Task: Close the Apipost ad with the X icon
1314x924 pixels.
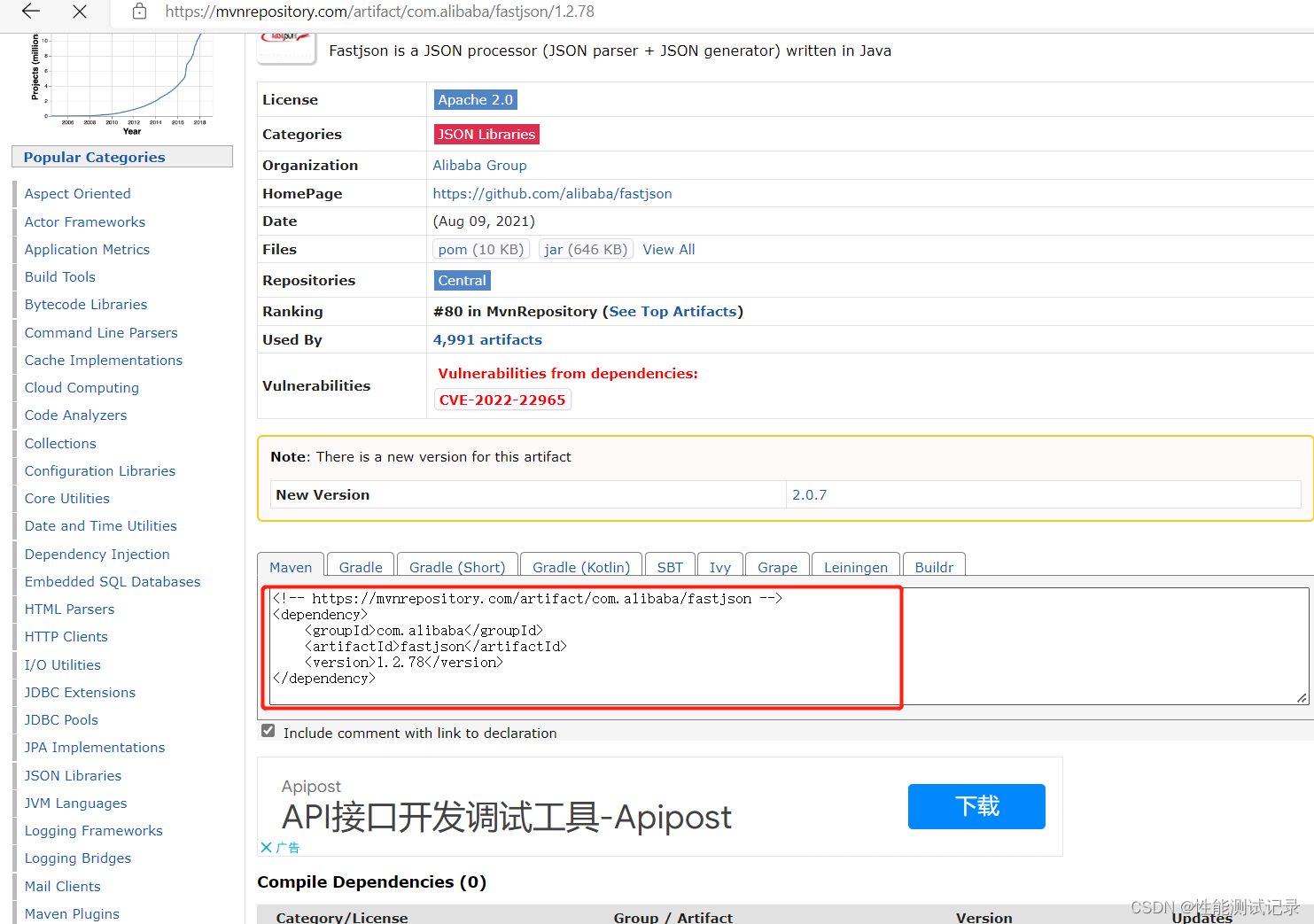Action: [266, 848]
